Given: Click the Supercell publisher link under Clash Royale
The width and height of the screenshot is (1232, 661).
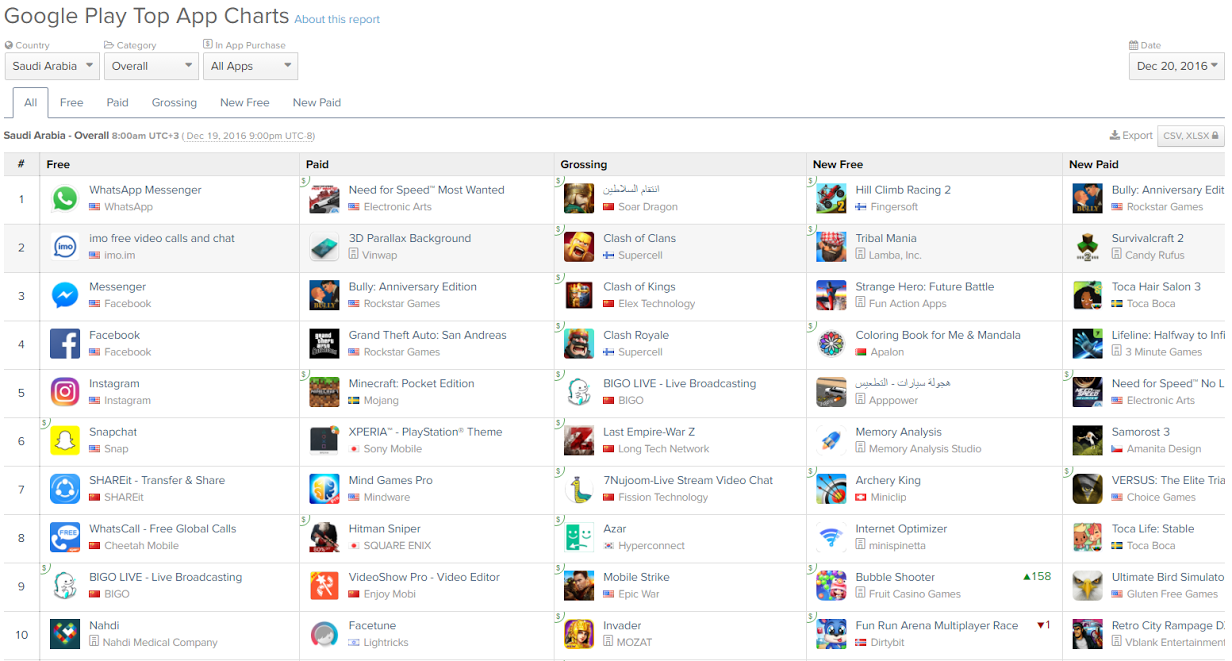Looking at the screenshot, I should [x=640, y=352].
